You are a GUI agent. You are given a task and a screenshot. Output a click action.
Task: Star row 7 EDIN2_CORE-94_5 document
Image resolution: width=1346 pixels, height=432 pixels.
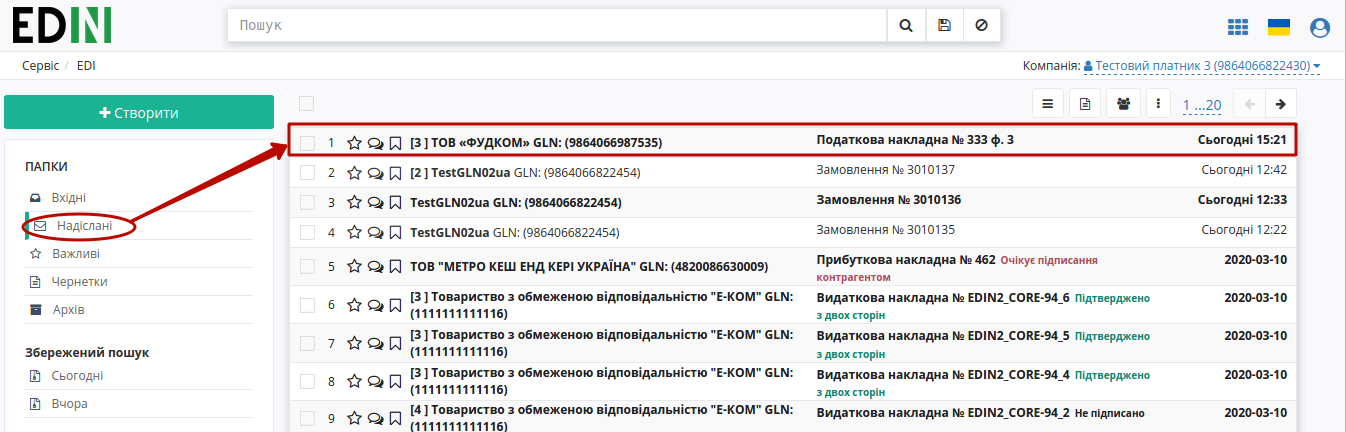coord(354,343)
